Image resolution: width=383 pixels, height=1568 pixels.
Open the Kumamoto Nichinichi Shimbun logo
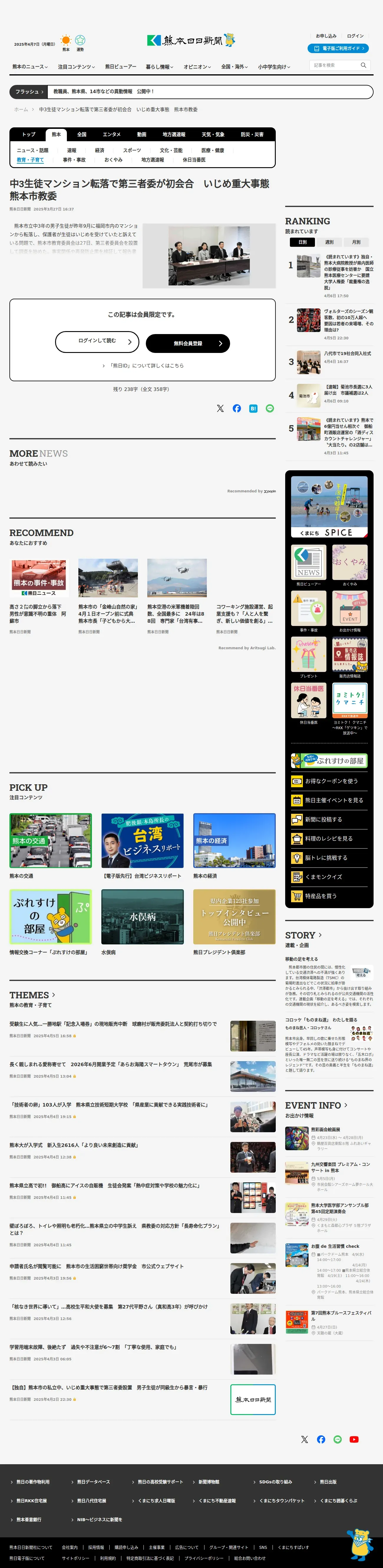pos(191,40)
